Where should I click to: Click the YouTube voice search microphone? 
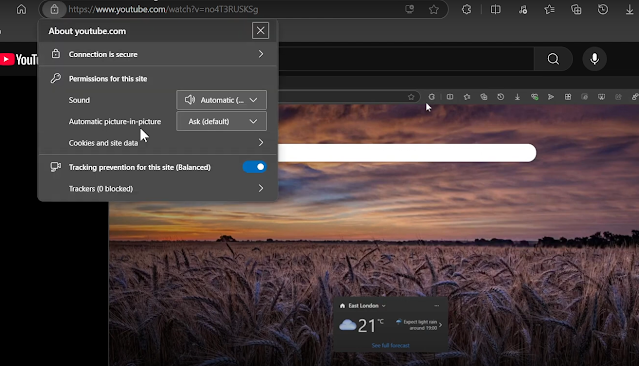(x=595, y=59)
